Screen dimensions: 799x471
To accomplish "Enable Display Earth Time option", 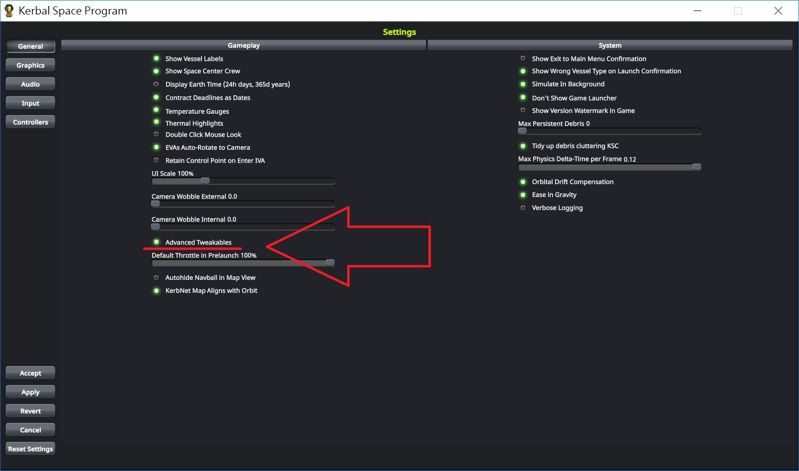I will click(156, 84).
